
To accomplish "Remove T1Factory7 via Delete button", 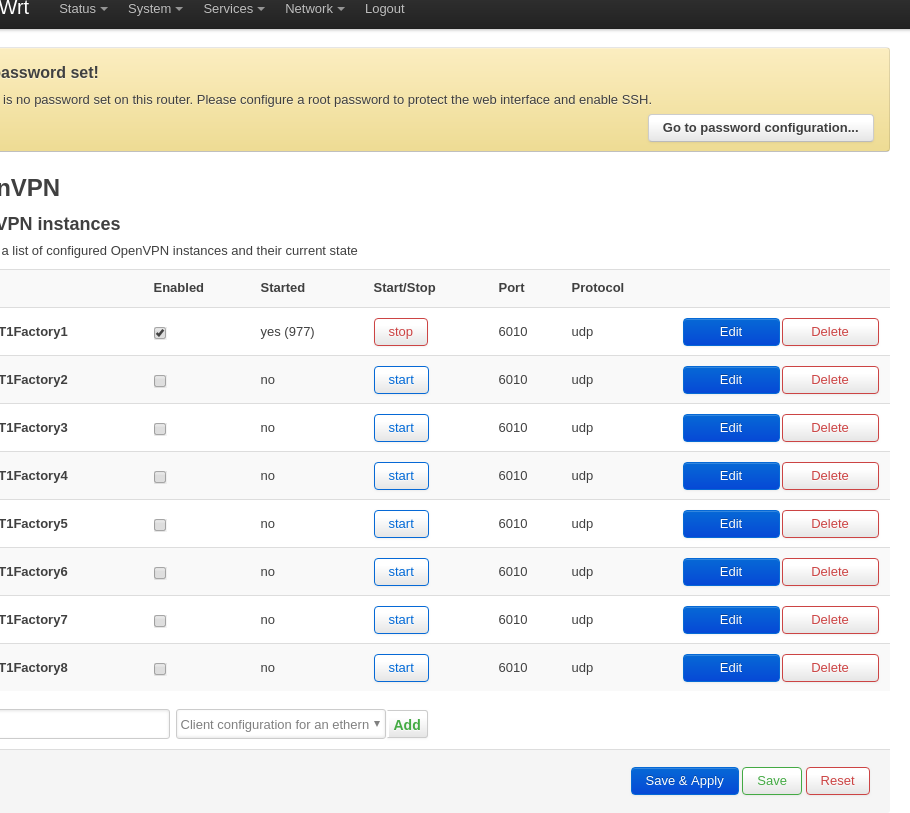I will [830, 620].
